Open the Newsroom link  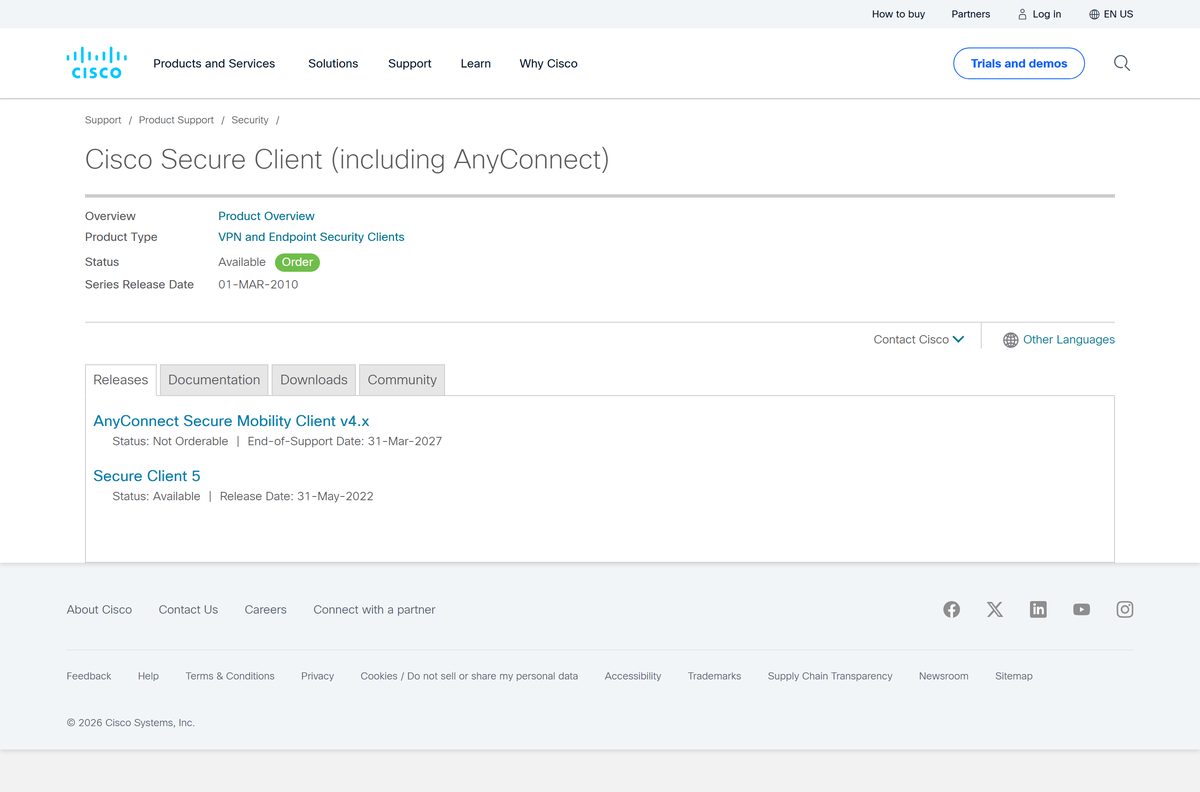coord(944,676)
